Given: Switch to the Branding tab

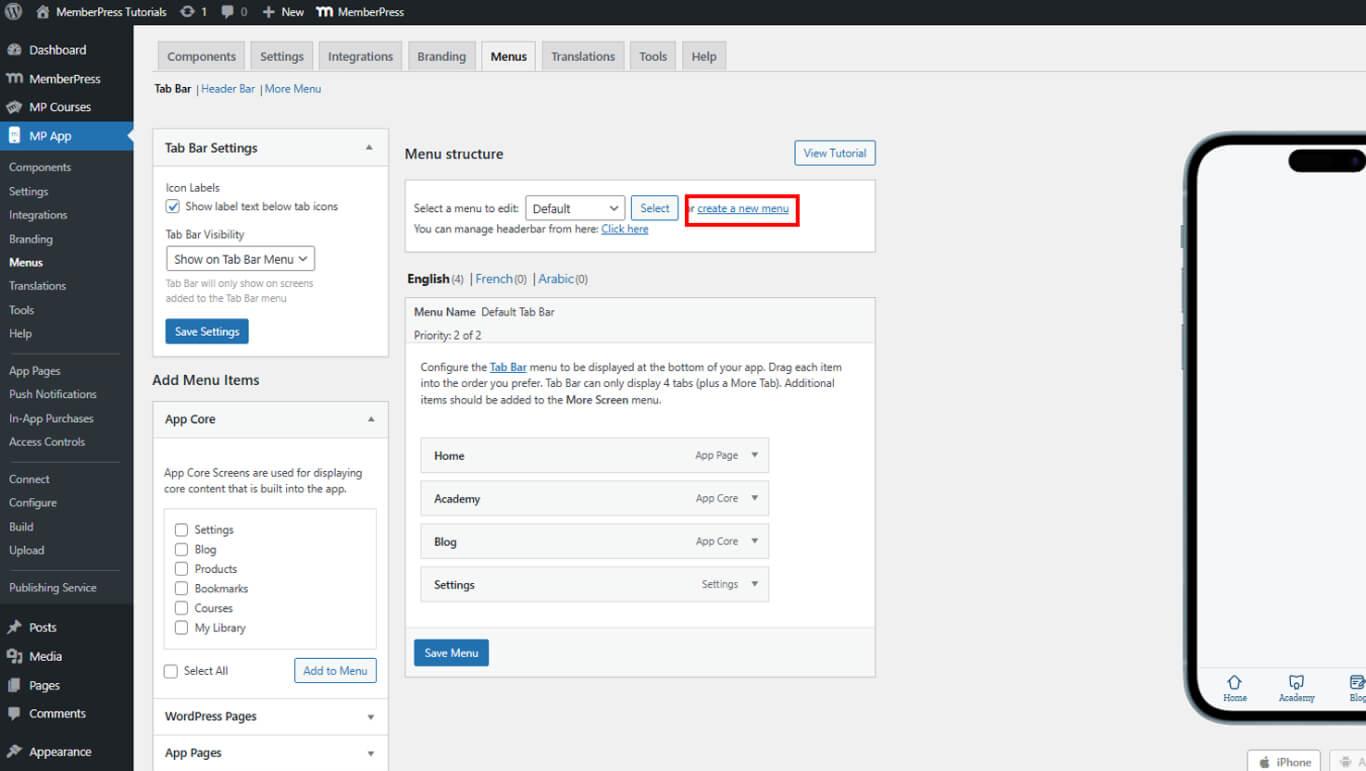Looking at the screenshot, I should [x=441, y=57].
